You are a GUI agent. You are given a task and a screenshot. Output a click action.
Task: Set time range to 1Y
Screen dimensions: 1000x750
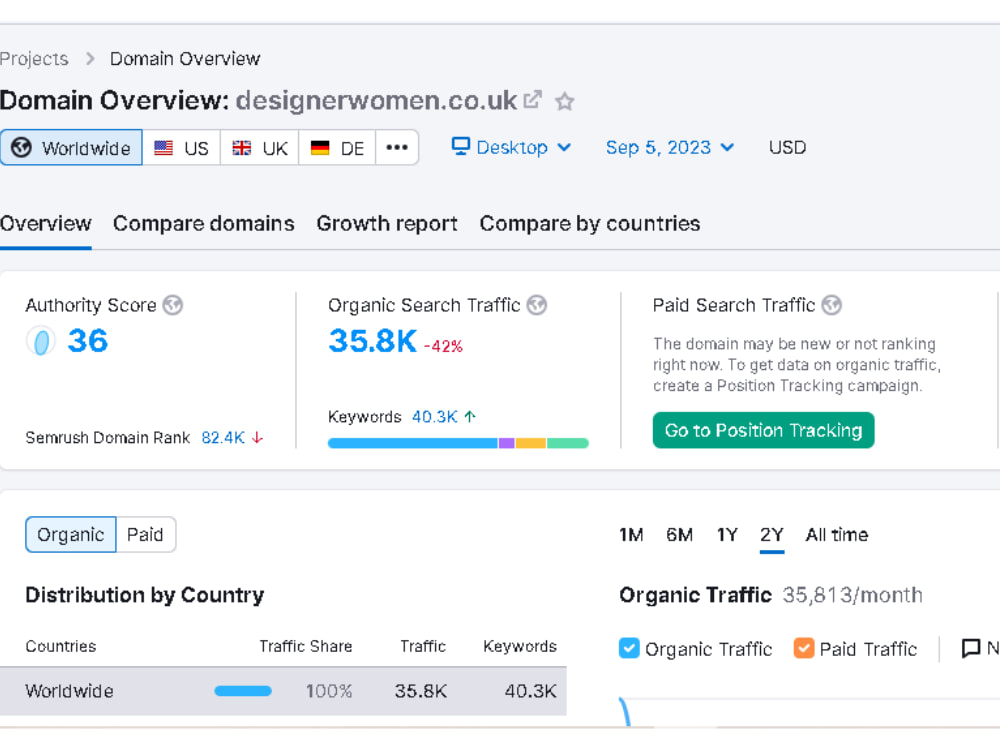[727, 534]
